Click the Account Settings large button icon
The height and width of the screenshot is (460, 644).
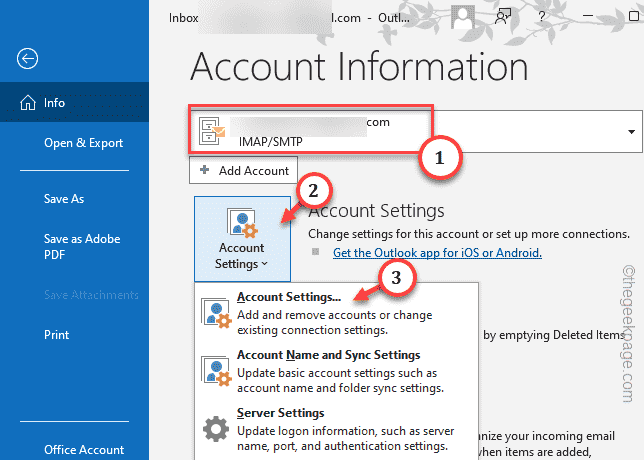pos(242,223)
